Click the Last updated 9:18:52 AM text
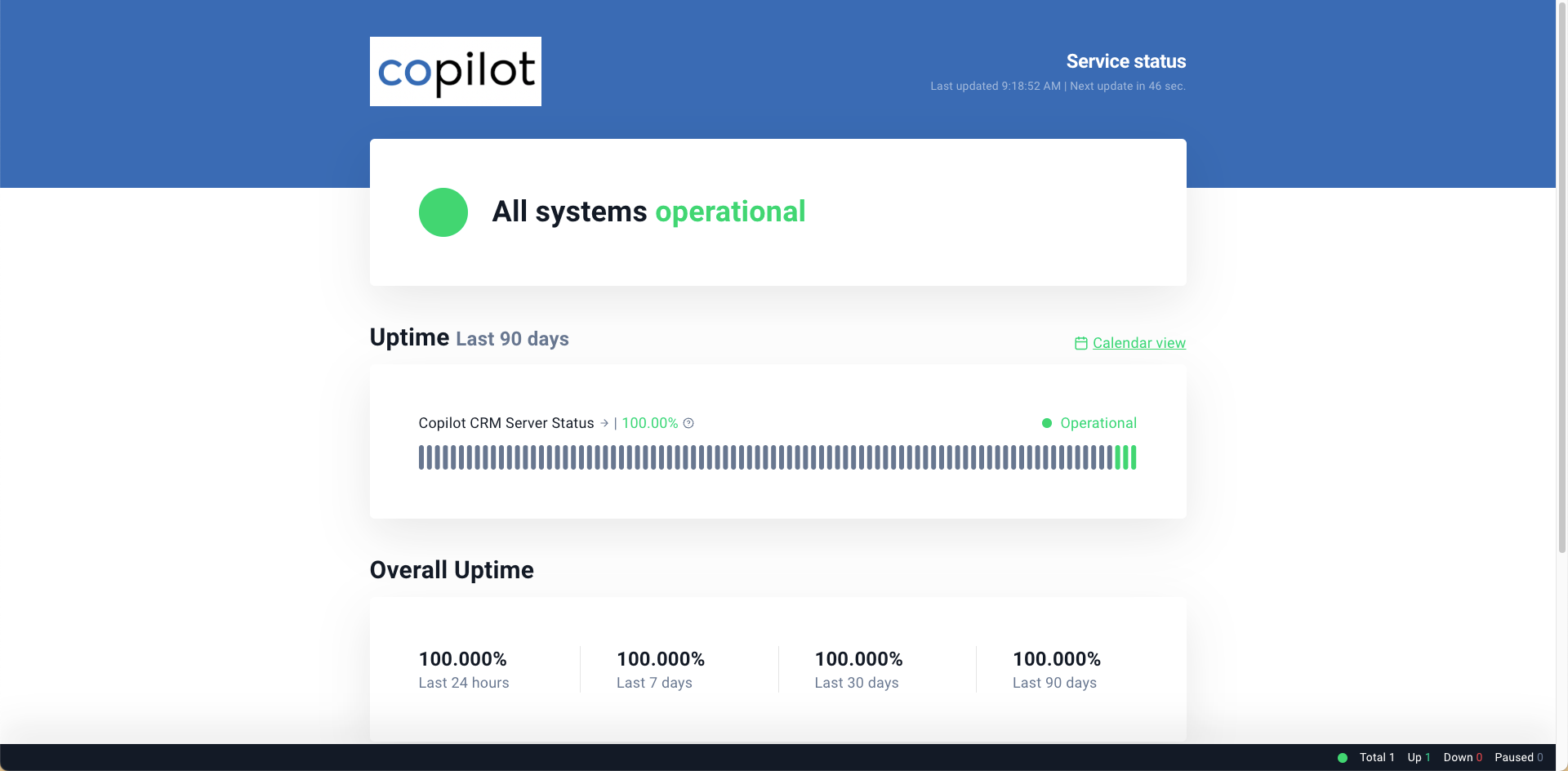This screenshot has height=771, width=1568. point(996,86)
